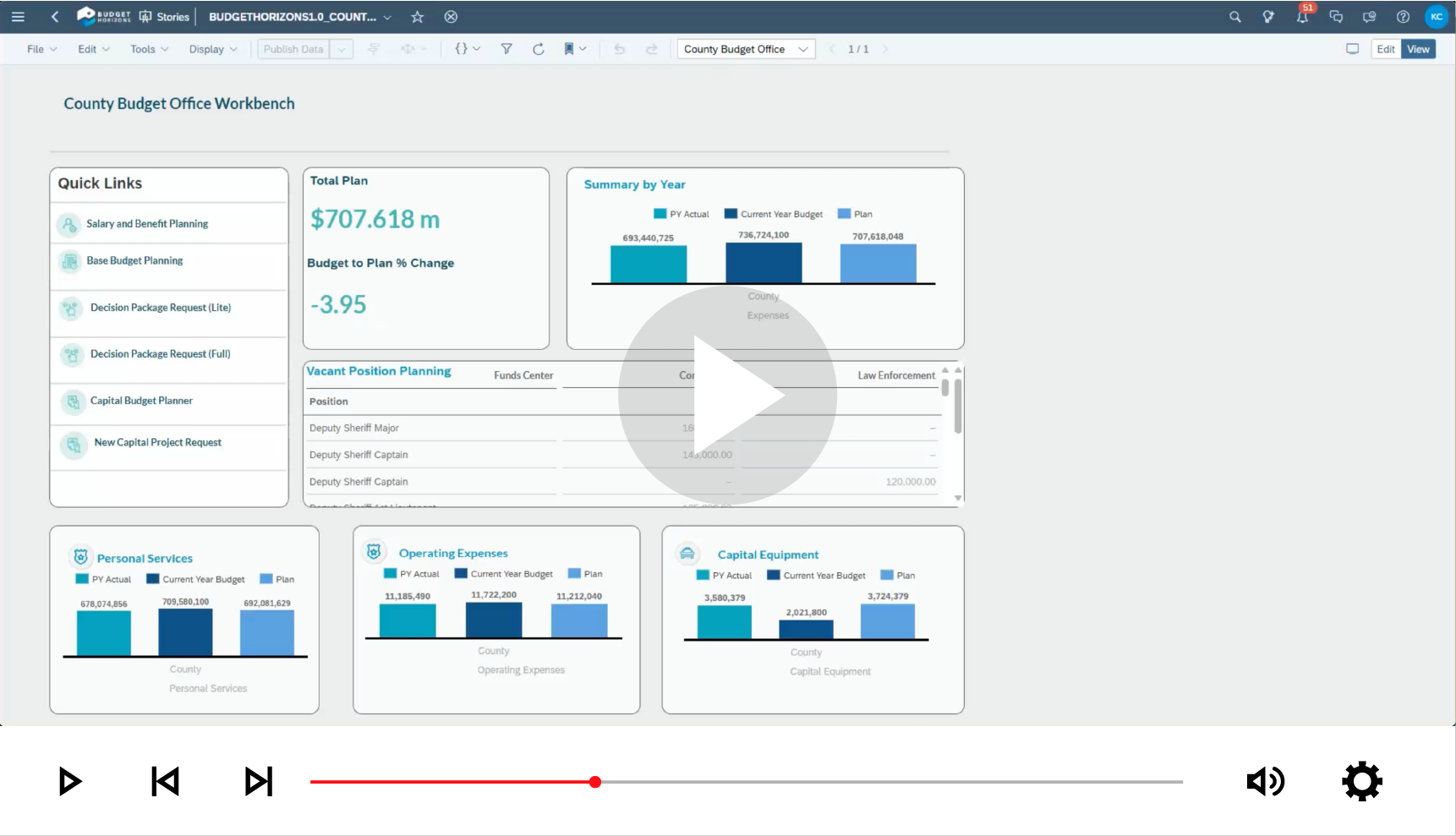The height and width of the screenshot is (836, 1456).
Task: Mark story as favorite with star icon
Action: 417,17
